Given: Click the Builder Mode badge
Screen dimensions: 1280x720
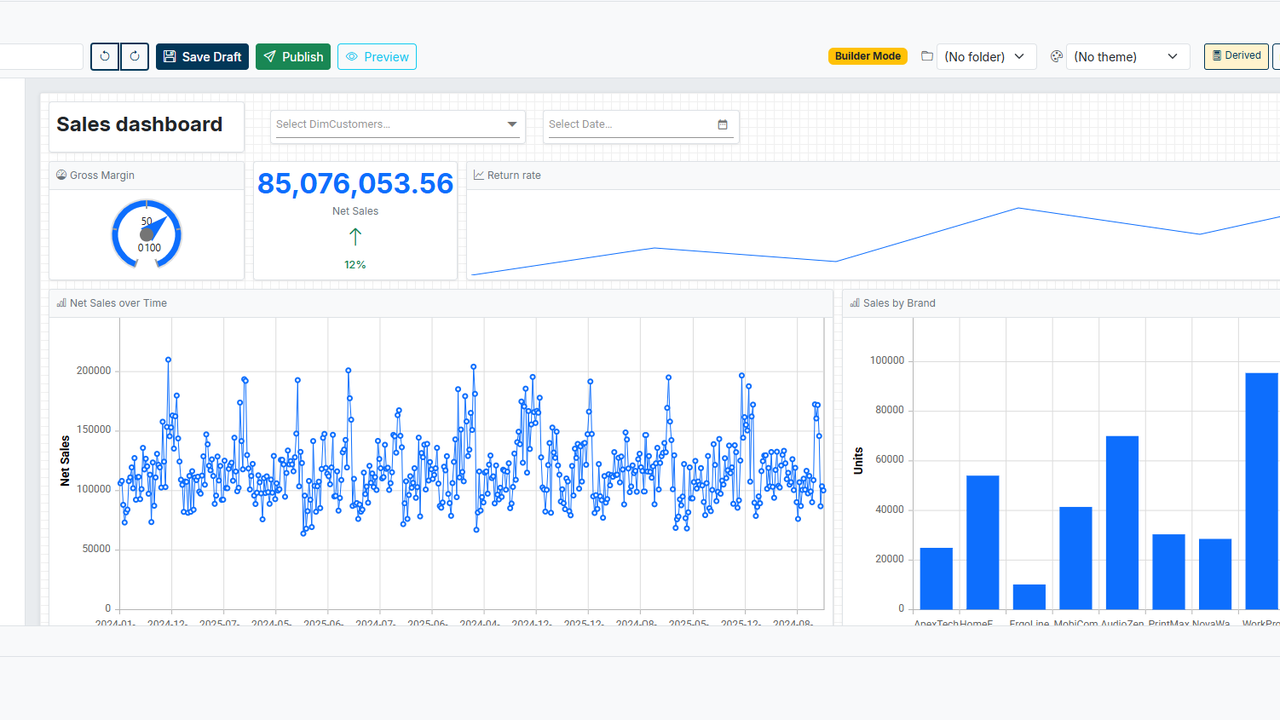Looking at the screenshot, I should click(x=868, y=56).
